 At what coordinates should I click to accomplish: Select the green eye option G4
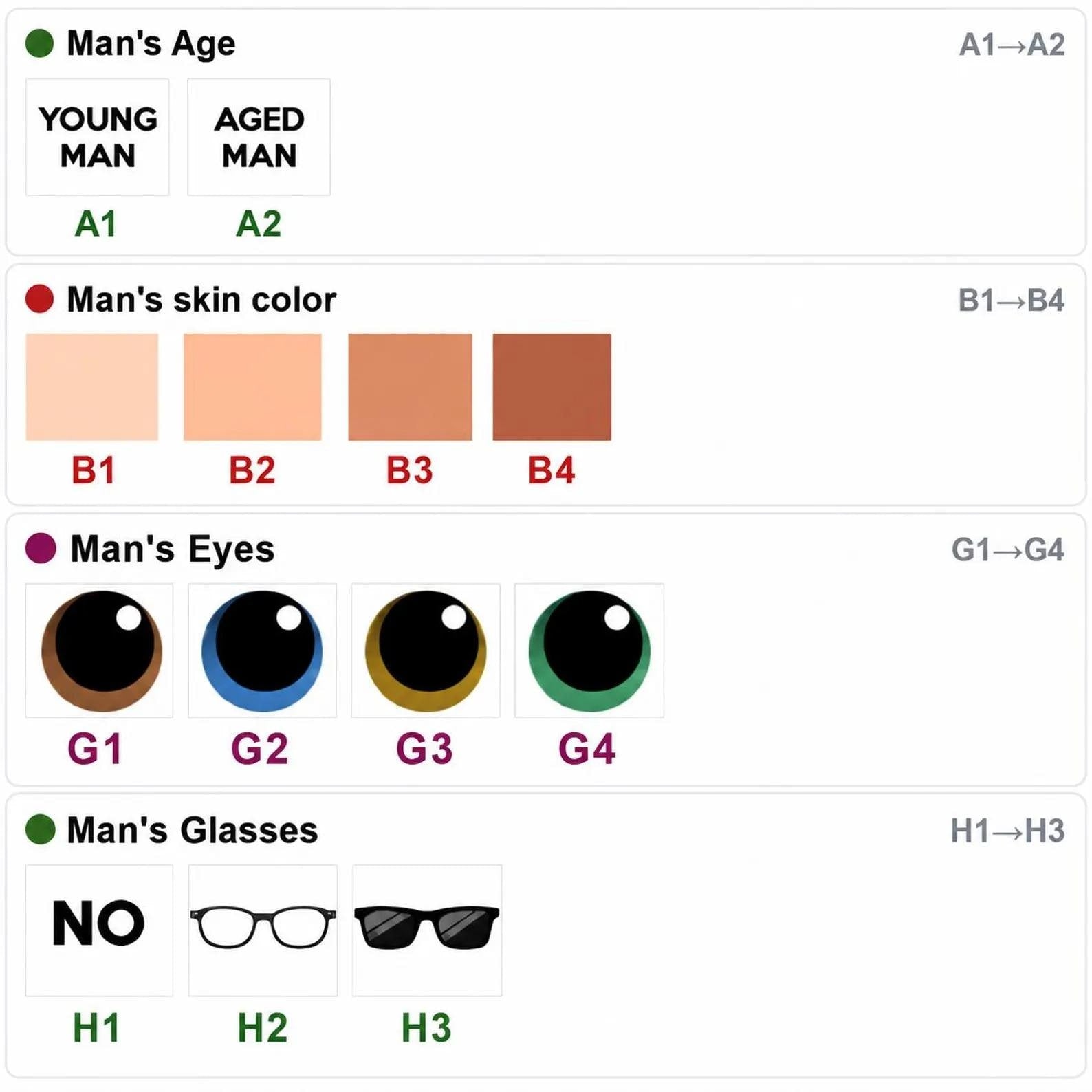tap(589, 651)
